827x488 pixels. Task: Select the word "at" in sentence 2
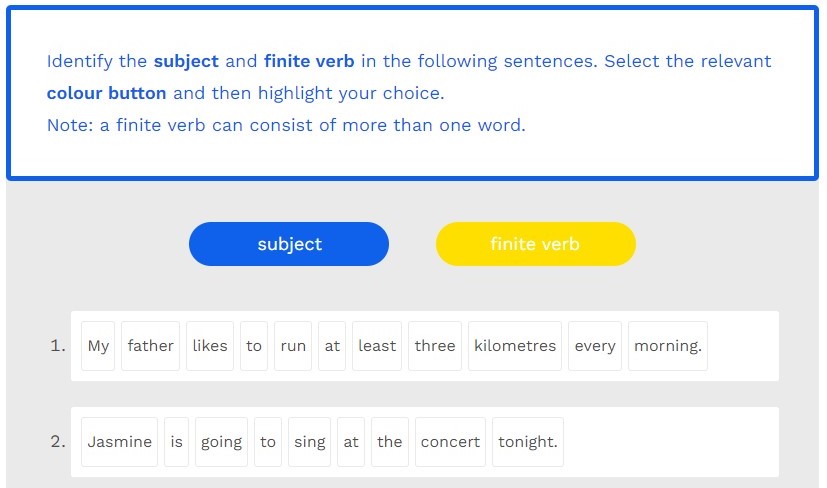pos(351,442)
